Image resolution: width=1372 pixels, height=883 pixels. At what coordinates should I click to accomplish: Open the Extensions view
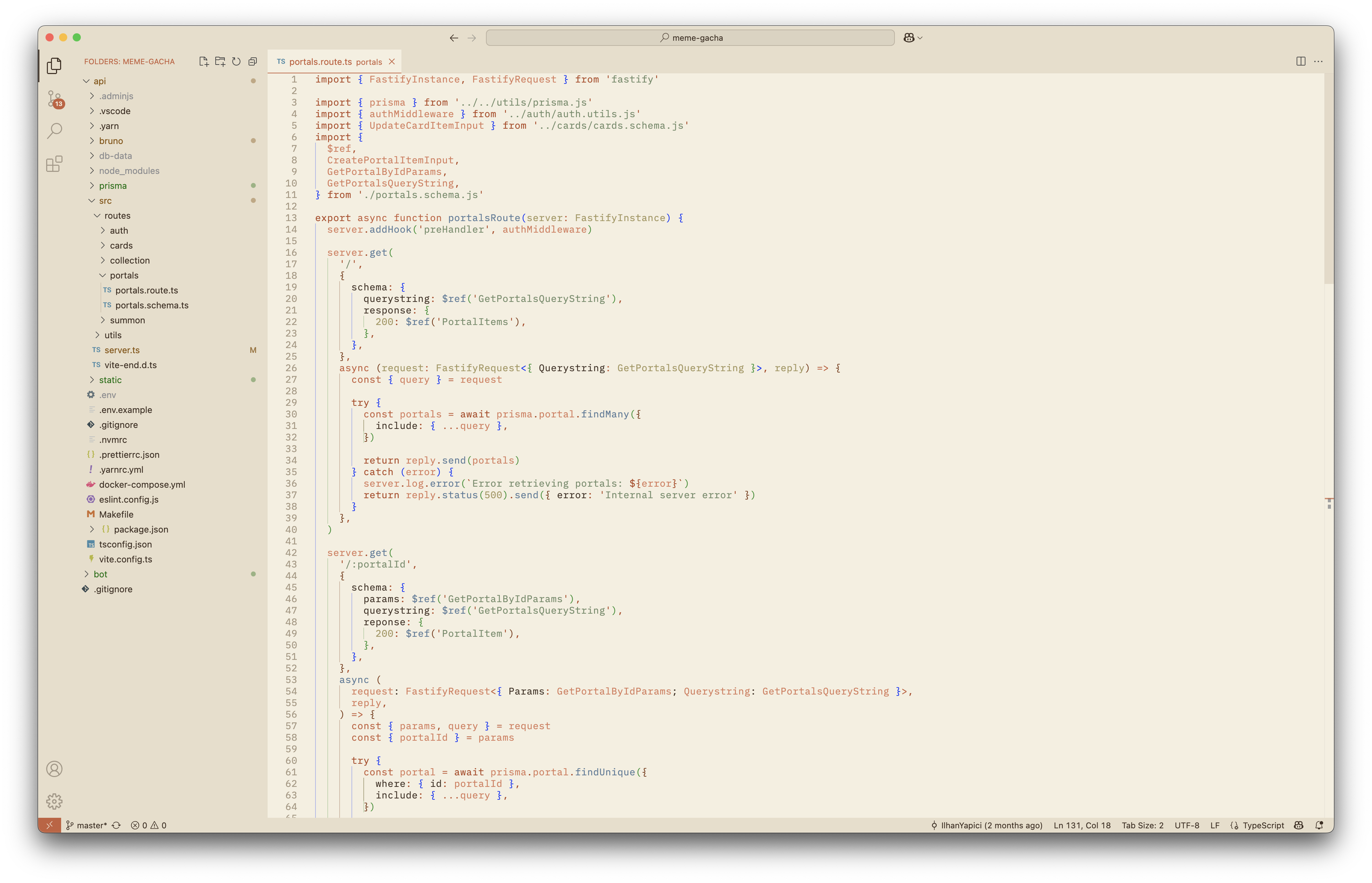click(x=54, y=165)
